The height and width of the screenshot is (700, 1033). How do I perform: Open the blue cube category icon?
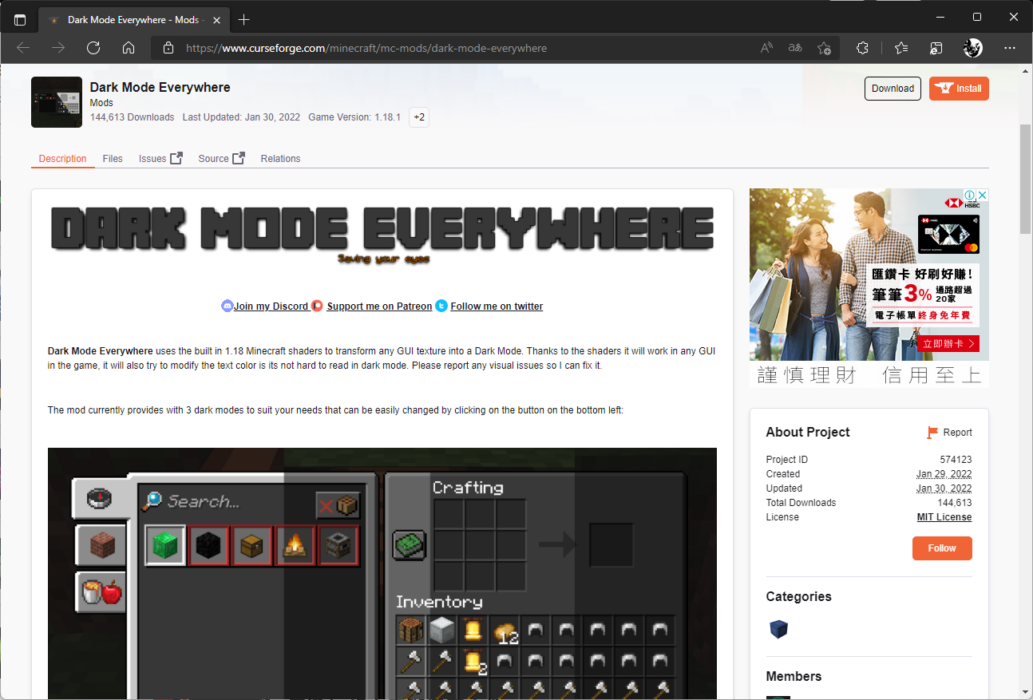tap(778, 629)
